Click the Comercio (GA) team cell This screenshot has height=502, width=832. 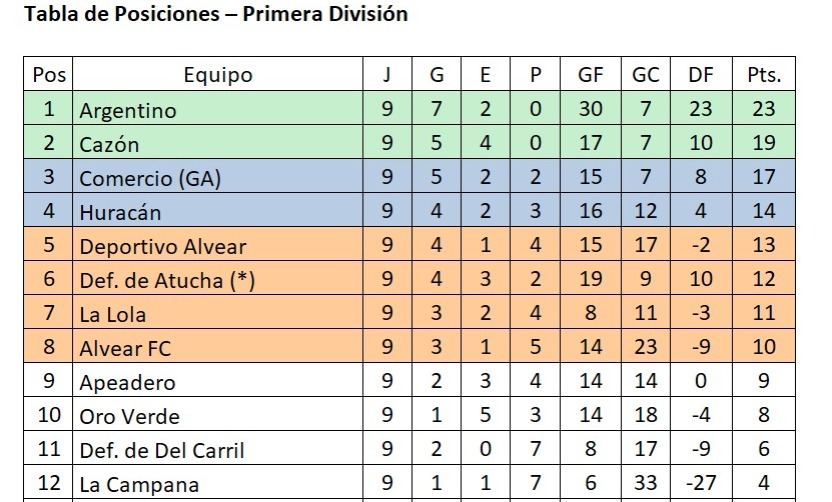(218, 177)
